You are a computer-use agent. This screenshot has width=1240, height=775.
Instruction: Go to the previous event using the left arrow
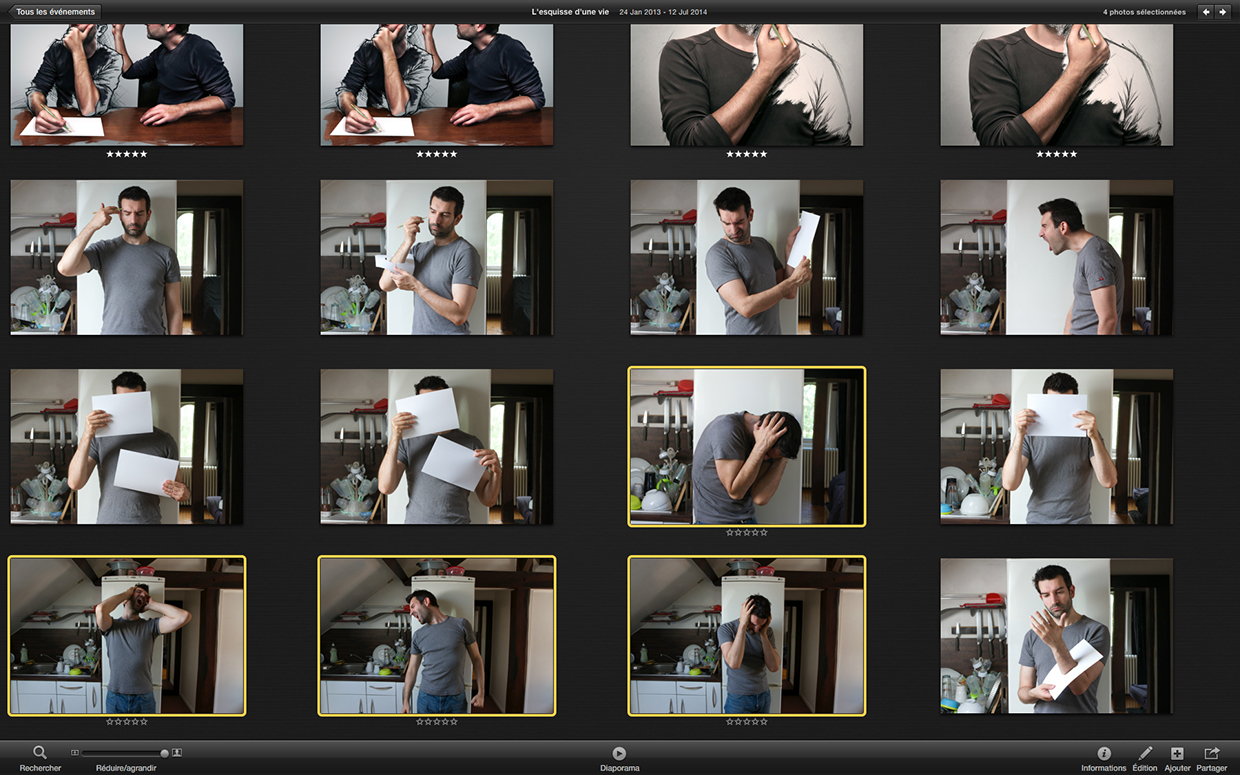(x=1207, y=11)
